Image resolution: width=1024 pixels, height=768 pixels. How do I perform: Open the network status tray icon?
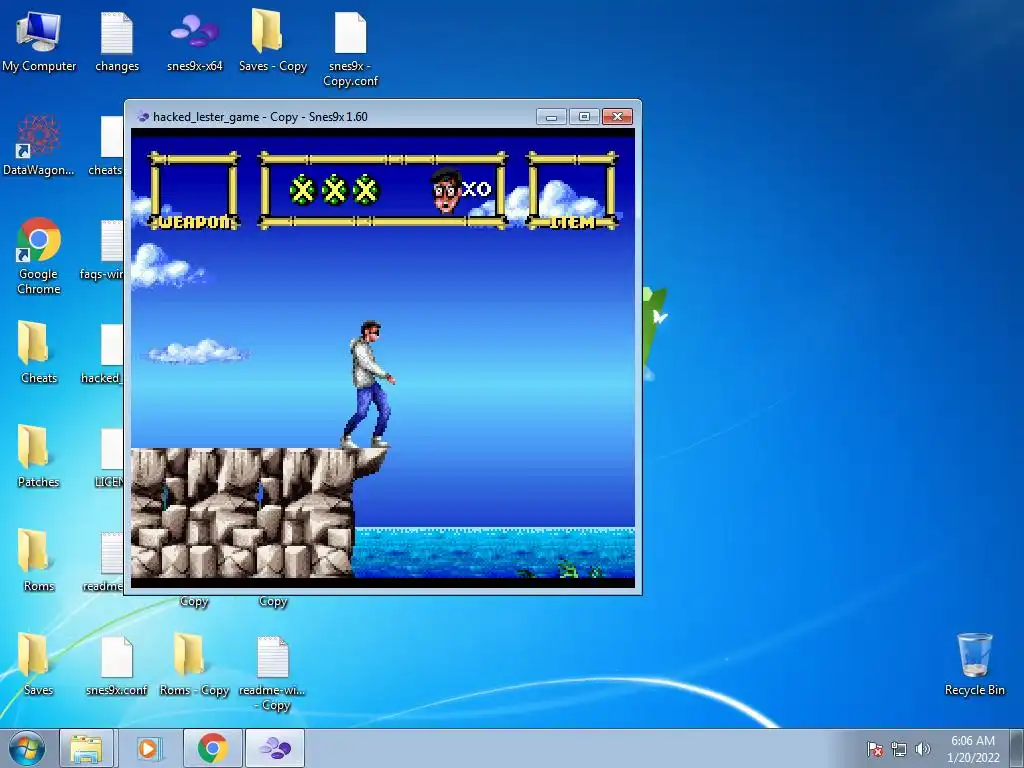coord(899,749)
